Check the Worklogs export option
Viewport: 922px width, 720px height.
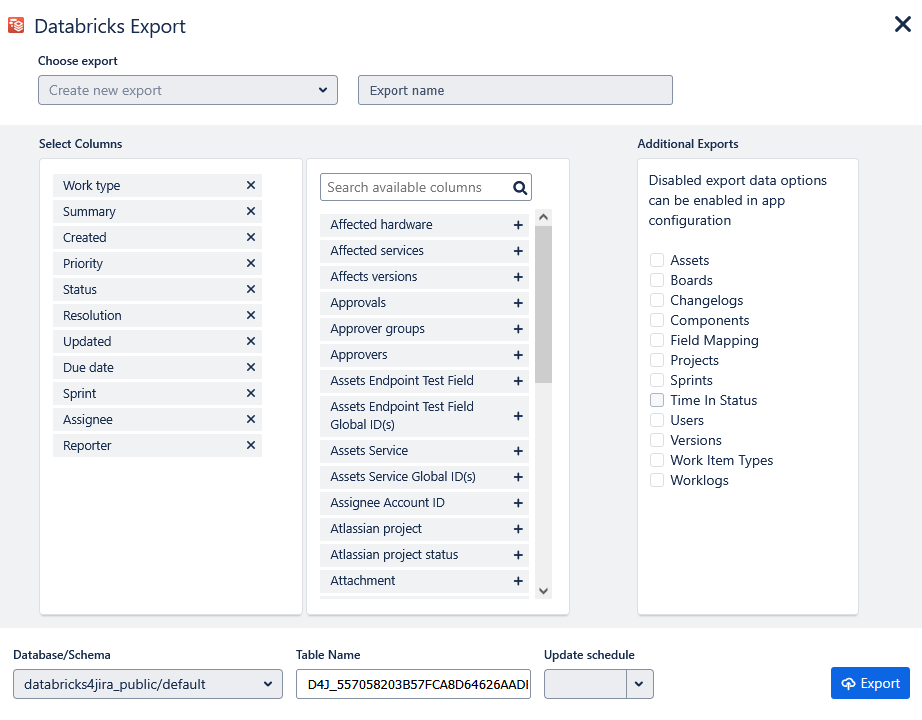pos(657,480)
